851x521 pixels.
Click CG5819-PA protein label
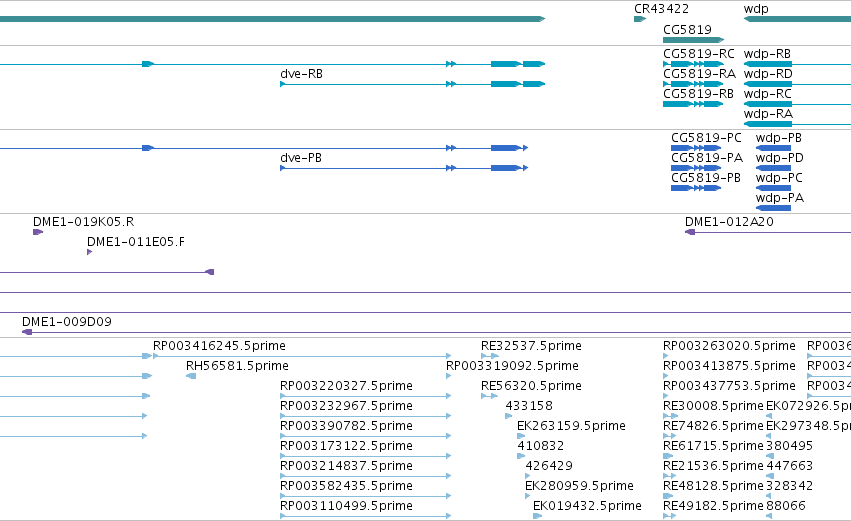coord(707,158)
